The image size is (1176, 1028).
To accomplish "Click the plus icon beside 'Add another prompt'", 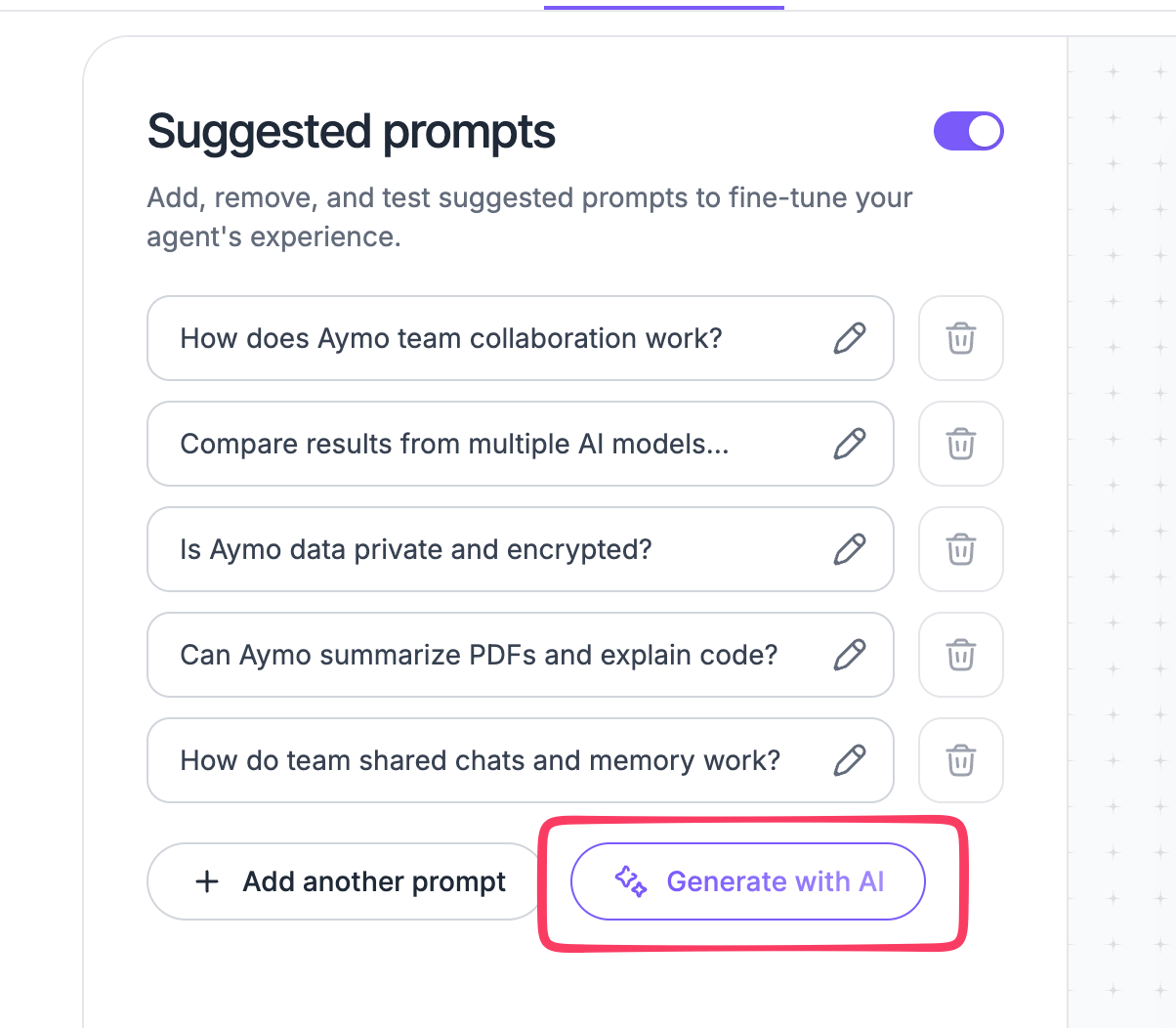I will tap(207, 881).
